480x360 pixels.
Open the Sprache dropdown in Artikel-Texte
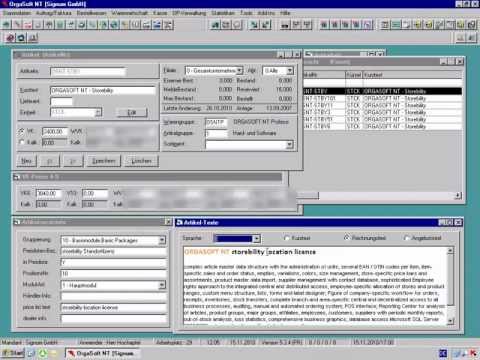(x=256, y=238)
